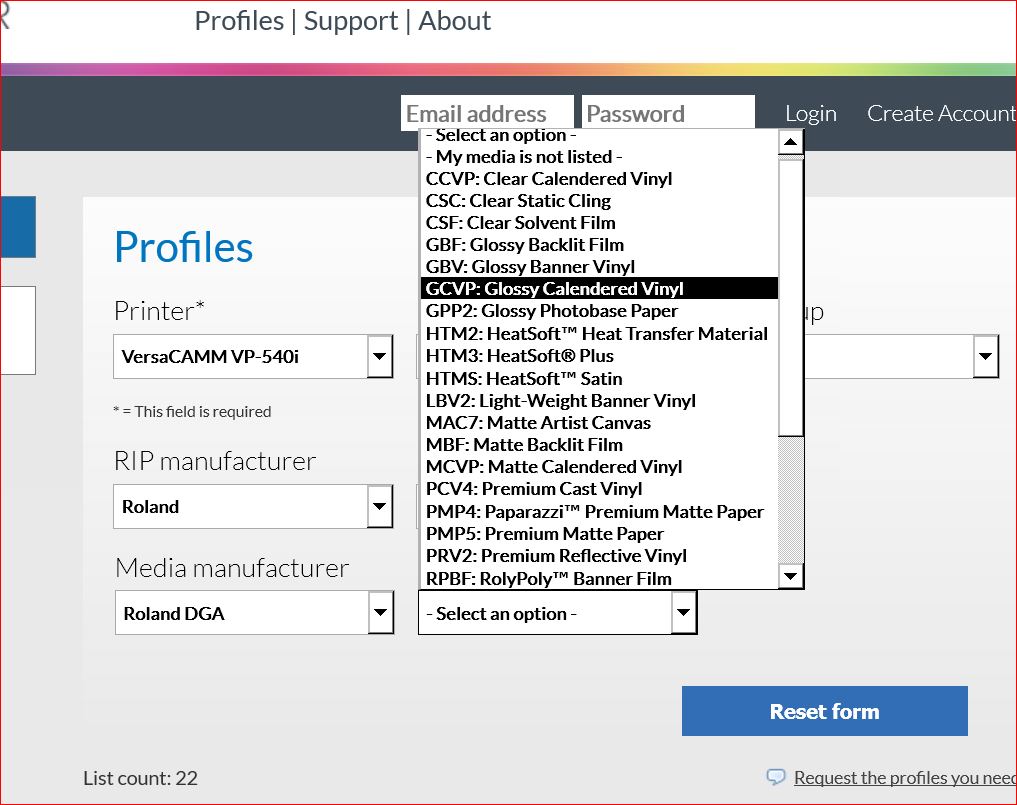This screenshot has width=1017, height=805.
Task: Select GBV: Glossy Banner Vinyl
Action: coord(599,267)
